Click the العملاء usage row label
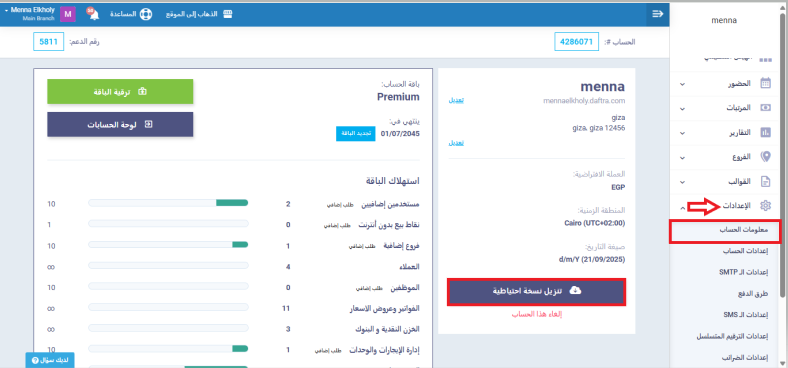788x368 pixels. tap(409, 267)
